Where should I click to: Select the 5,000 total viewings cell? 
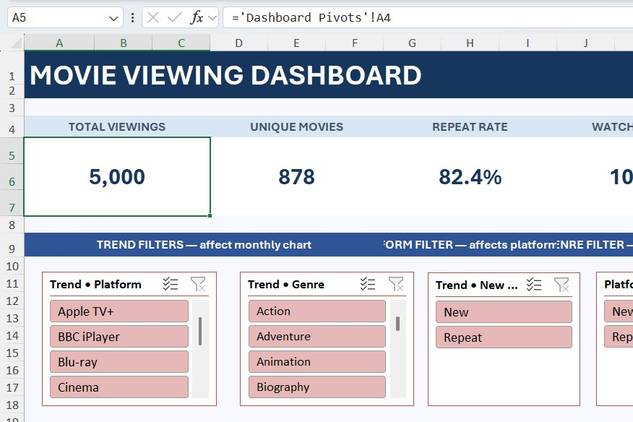(x=117, y=176)
